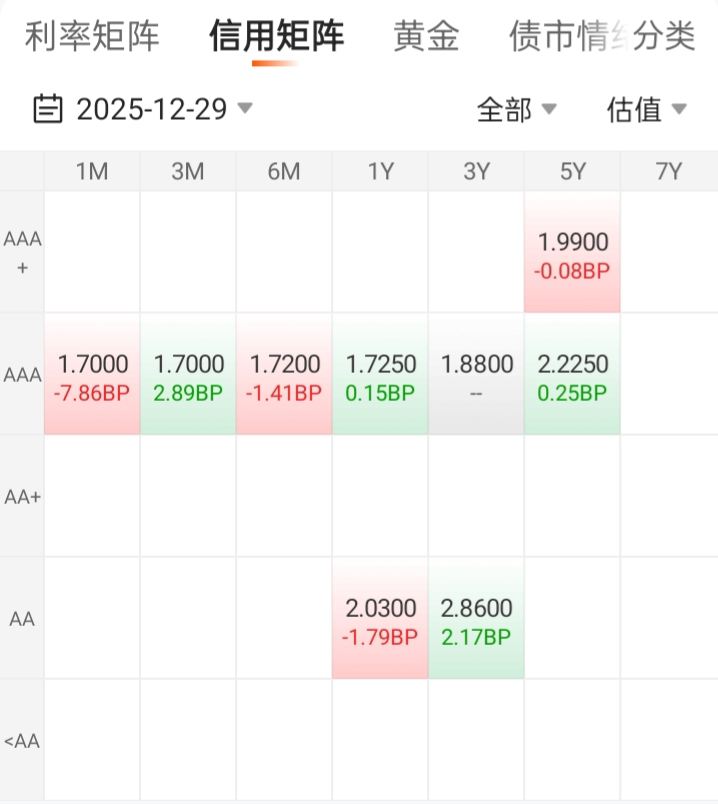Tap the 分类 button
The height and width of the screenshot is (804, 718).
click(x=664, y=37)
